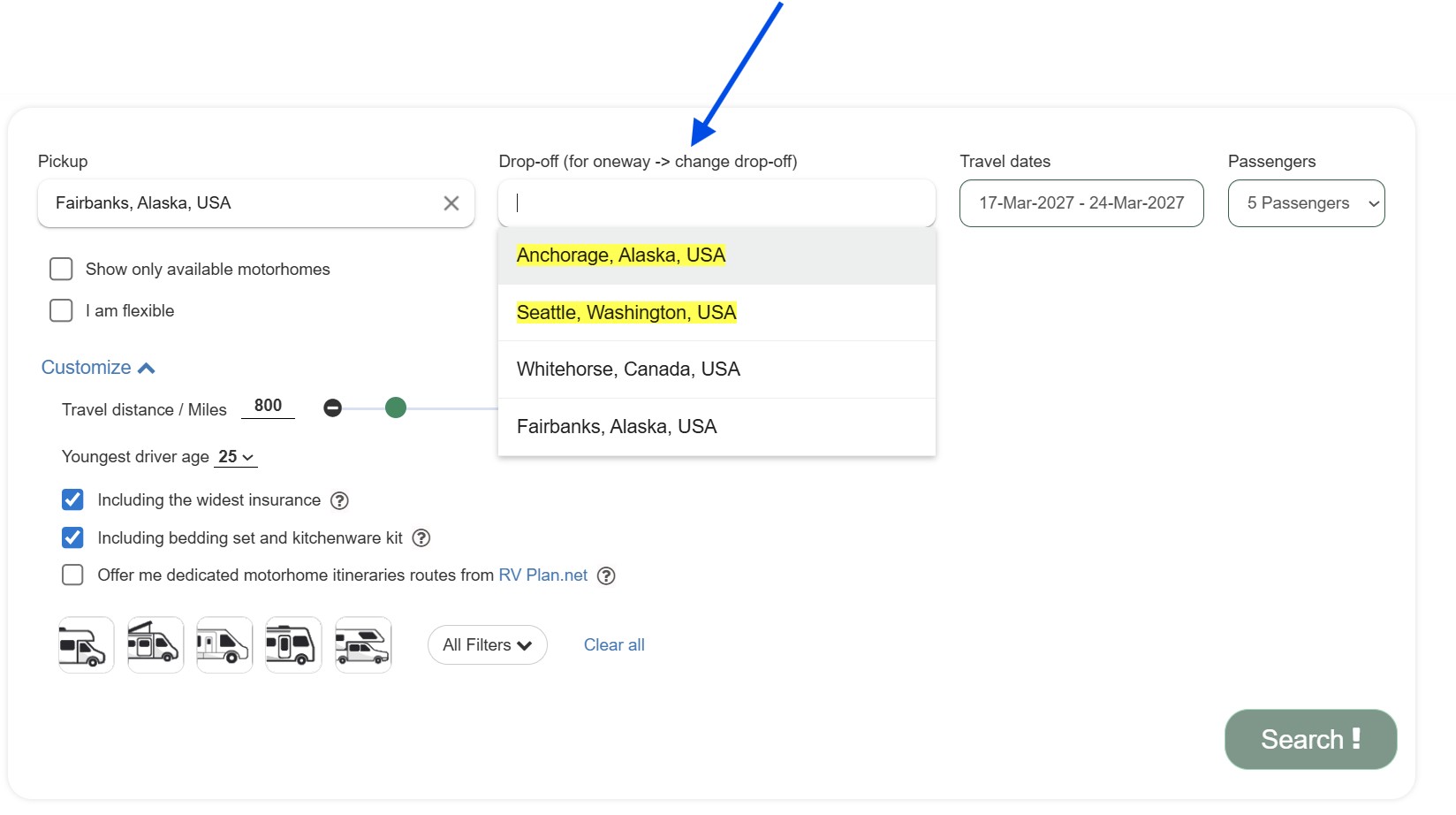
Task: Clear the Fairbanks pickup location
Action: point(451,203)
